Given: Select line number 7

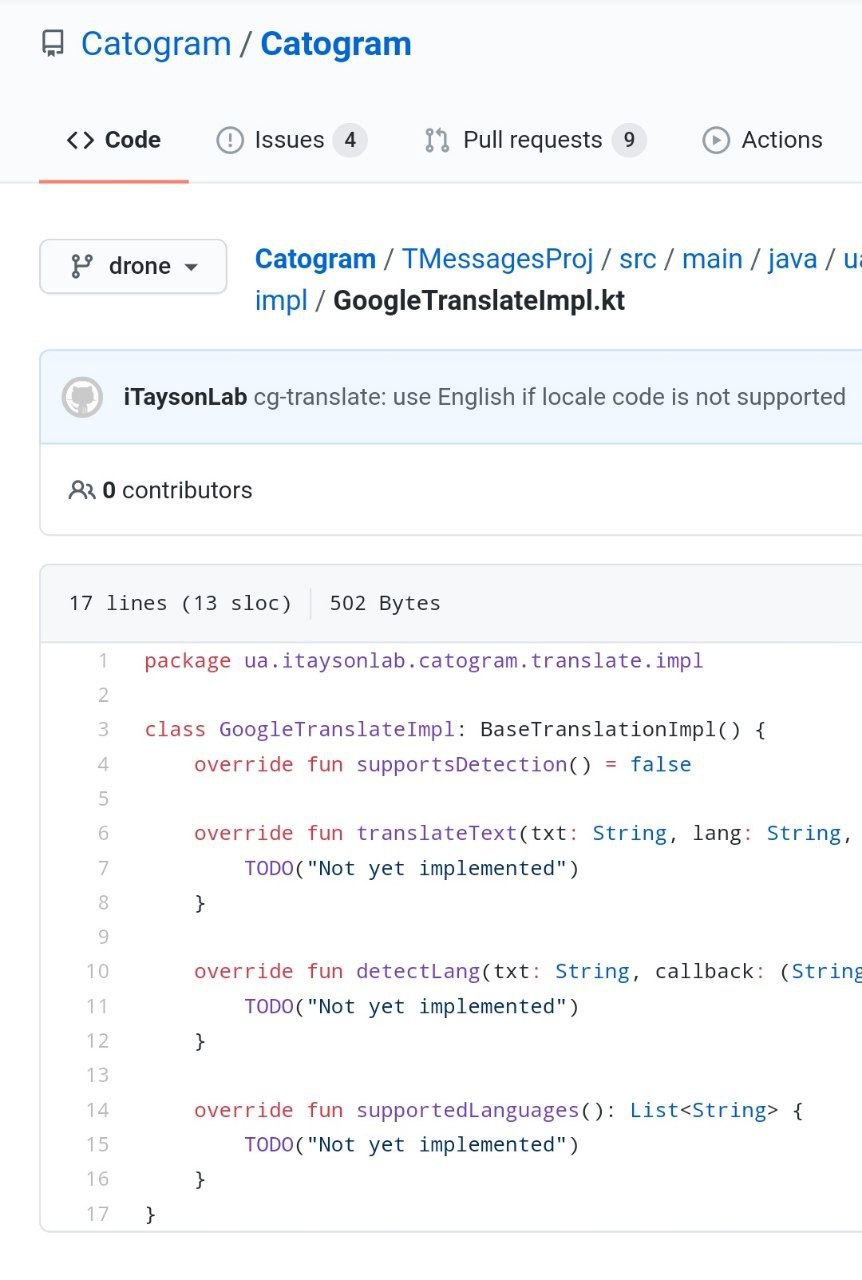Looking at the screenshot, I should coord(102,868).
